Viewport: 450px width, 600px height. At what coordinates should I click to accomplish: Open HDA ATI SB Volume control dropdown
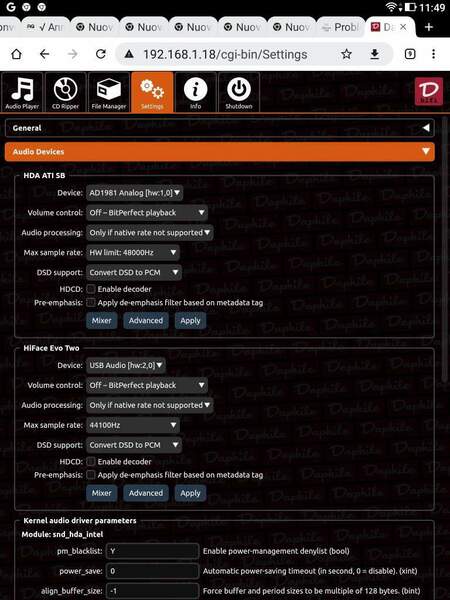pos(147,212)
